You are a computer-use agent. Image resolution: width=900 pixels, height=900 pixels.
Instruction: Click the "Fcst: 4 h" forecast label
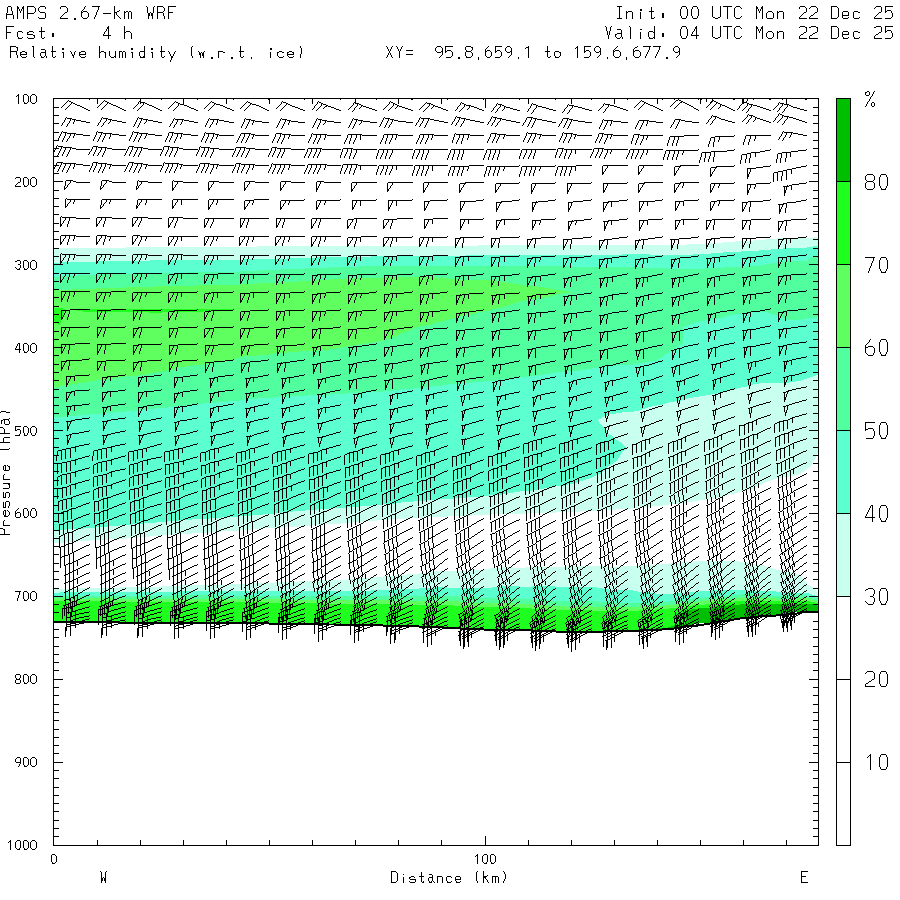[x=69, y=33]
